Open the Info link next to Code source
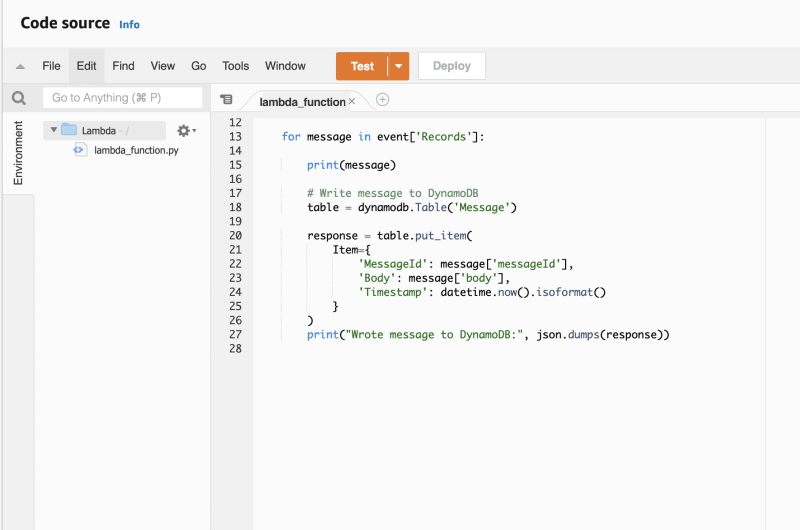Image resolution: width=800 pixels, height=530 pixels. point(129,24)
